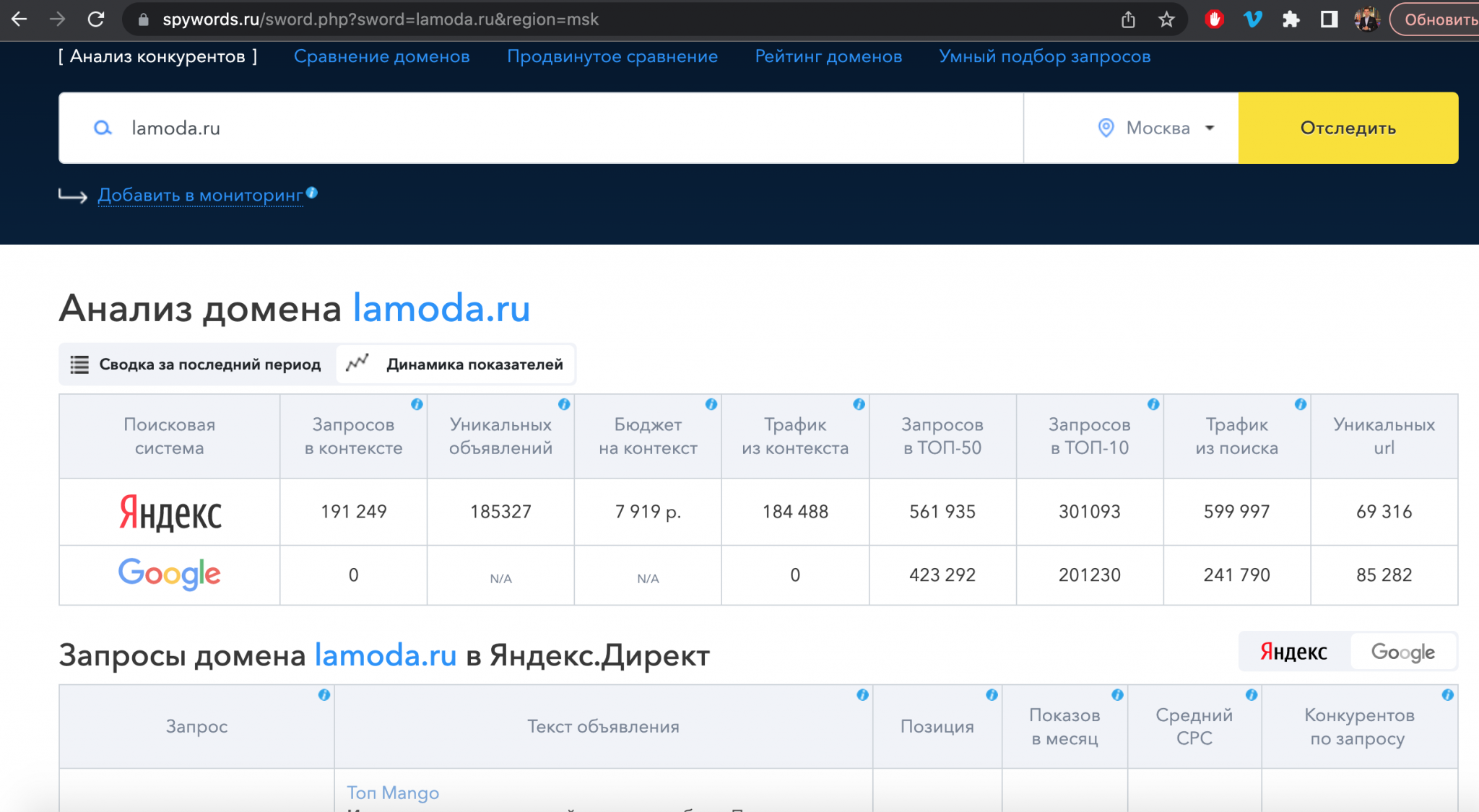Click the Google logo in table row

[x=170, y=574]
